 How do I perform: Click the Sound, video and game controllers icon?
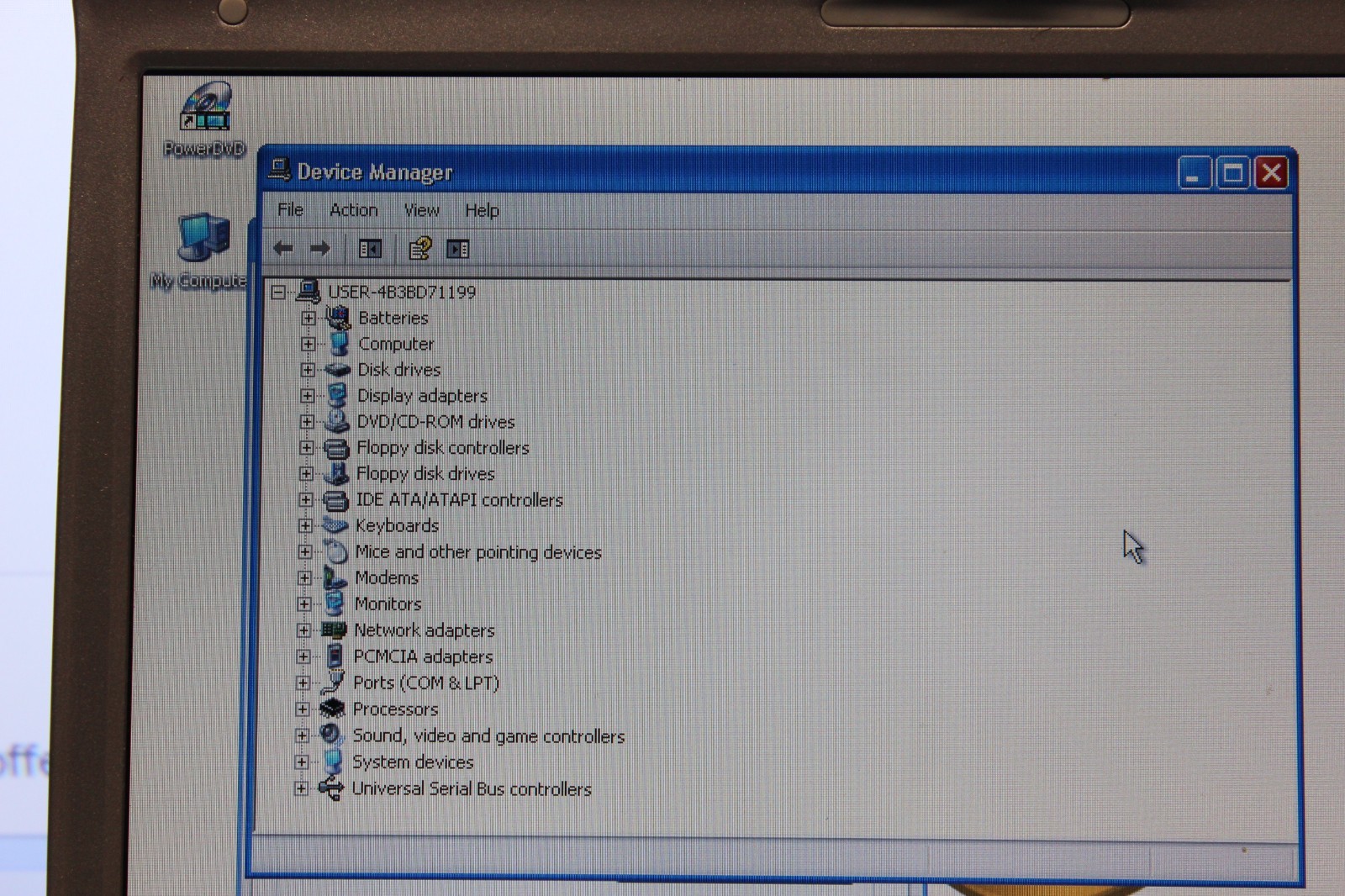coord(331,735)
